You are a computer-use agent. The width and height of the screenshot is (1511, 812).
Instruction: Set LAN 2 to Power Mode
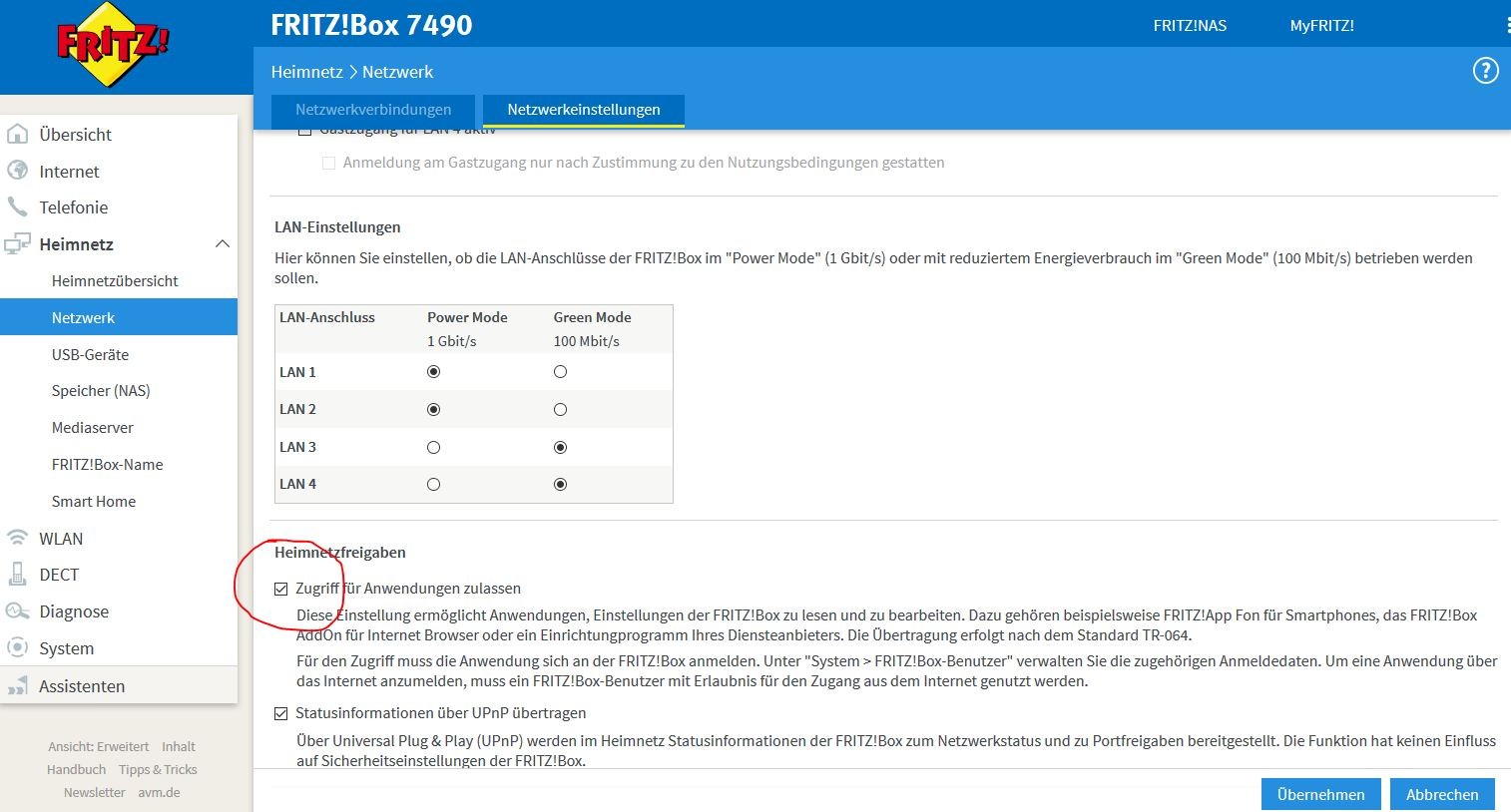(433, 409)
